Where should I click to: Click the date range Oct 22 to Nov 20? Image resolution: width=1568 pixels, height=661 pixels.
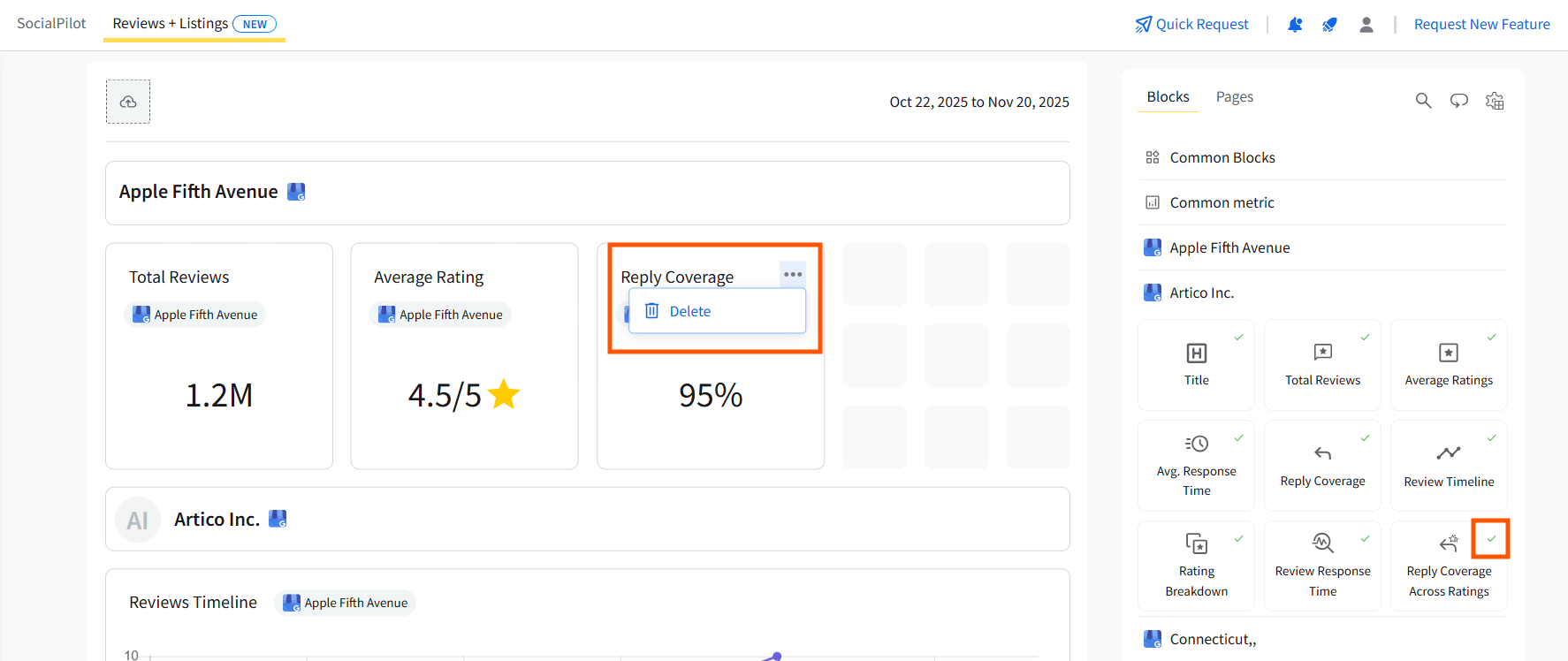979,102
